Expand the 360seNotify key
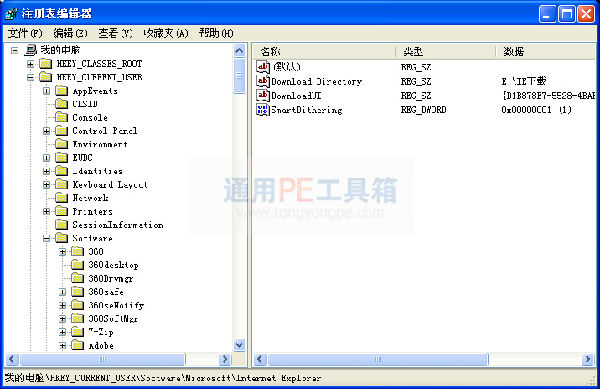 pyautogui.click(x=62, y=305)
